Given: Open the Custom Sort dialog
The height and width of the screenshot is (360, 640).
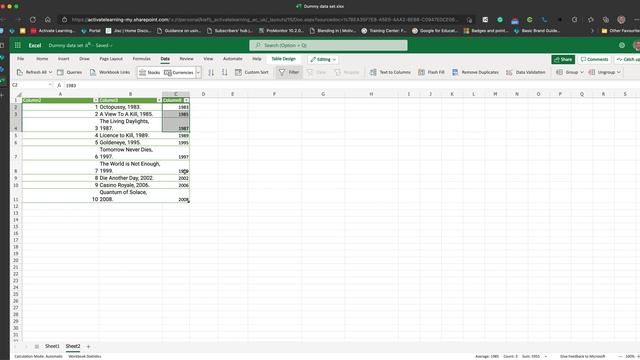Looking at the screenshot, I should (252, 72).
